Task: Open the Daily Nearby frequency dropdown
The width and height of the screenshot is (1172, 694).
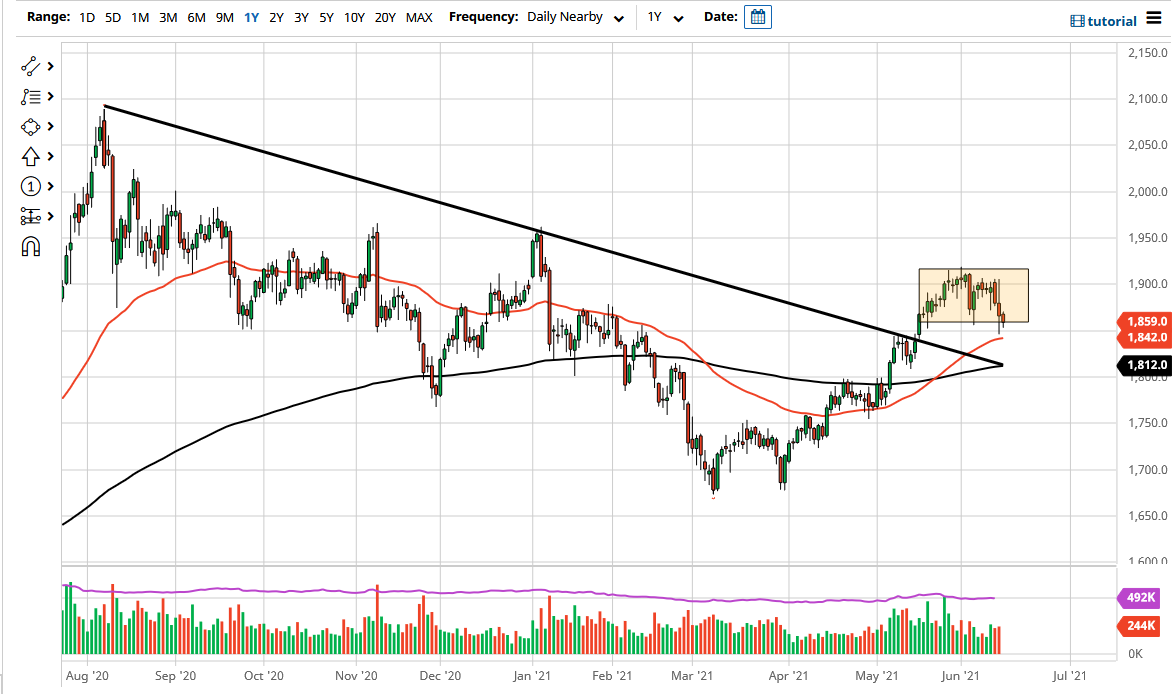Action: (x=575, y=17)
